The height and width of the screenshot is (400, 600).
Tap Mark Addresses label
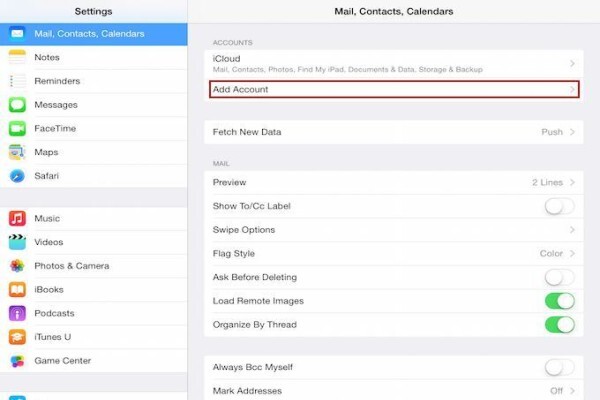[x=247, y=391]
